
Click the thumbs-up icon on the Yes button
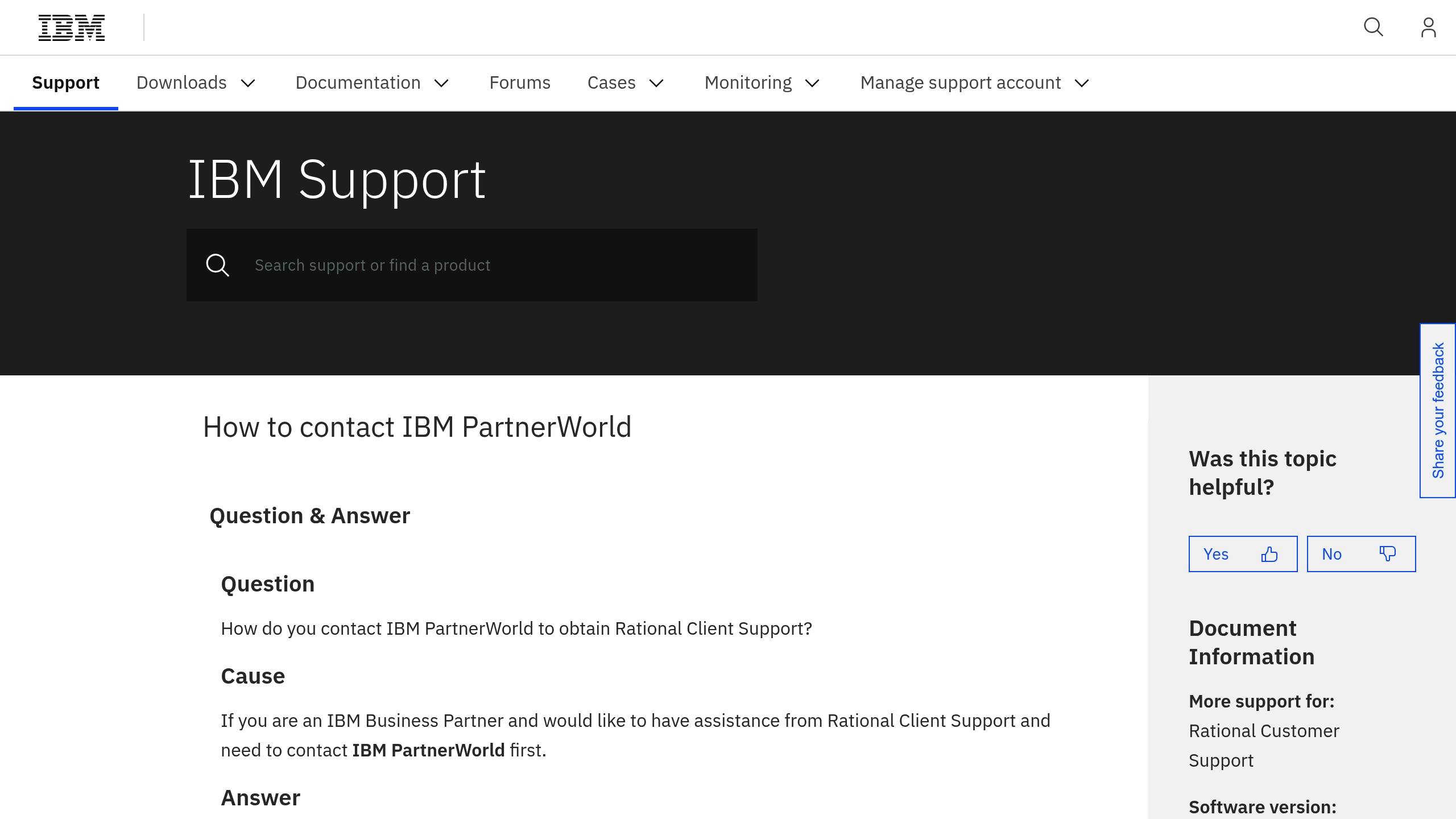pyautogui.click(x=1269, y=554)
